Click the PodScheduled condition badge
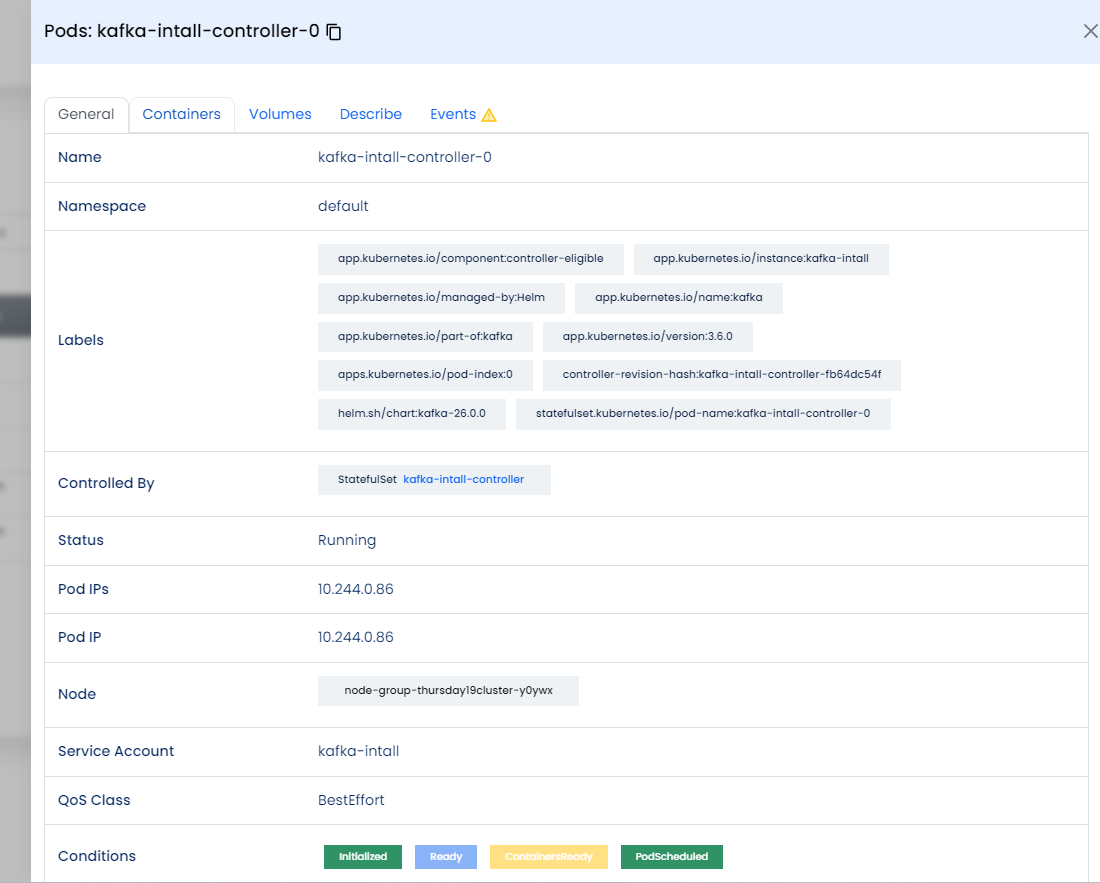The width and height of the screenshot is (1100, 883). tap(671, 856)
